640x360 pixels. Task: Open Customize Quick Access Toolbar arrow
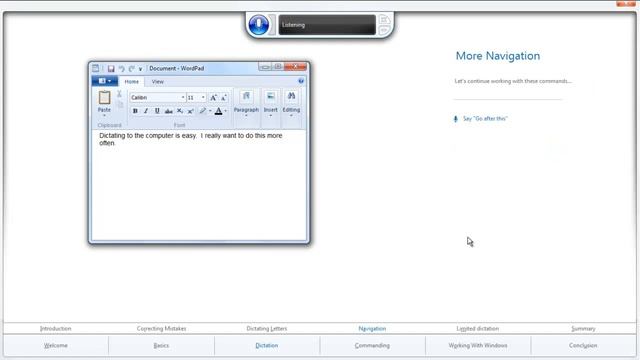pyautogui.click(x=140, y=69)
